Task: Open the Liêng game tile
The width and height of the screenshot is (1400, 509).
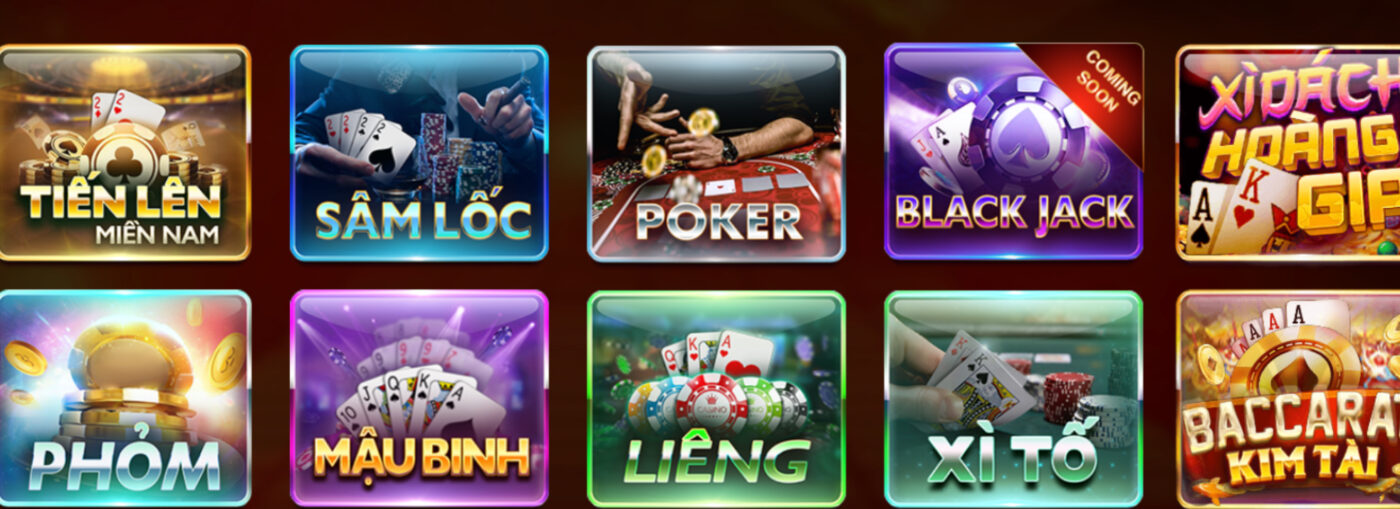Action: [716, 398]
